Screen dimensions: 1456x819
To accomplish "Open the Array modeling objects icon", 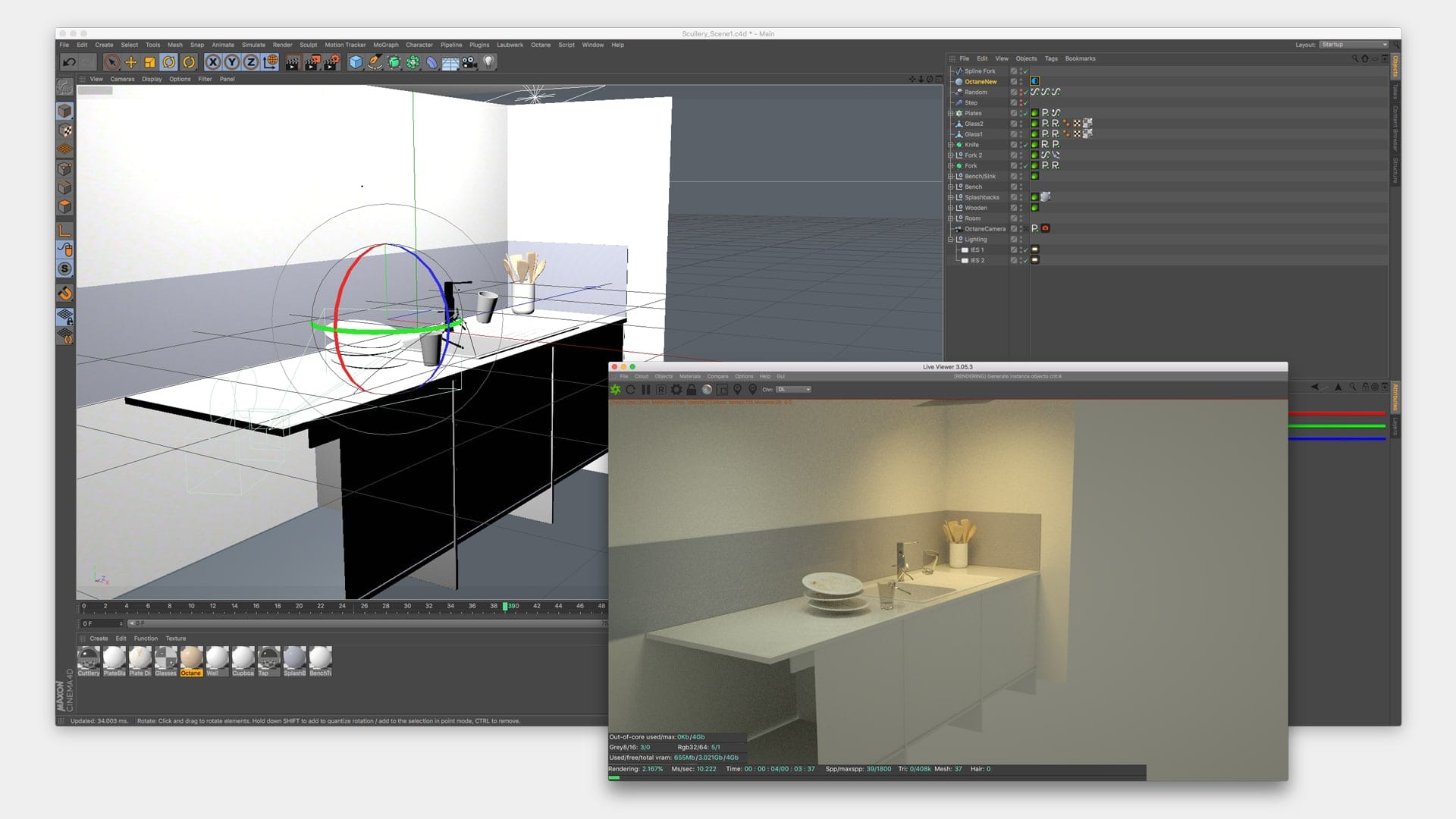I will [413, 62].
